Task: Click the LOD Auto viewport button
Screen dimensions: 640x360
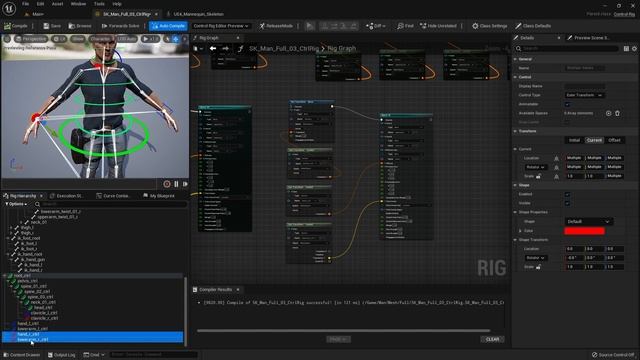Action: [127, 39]
